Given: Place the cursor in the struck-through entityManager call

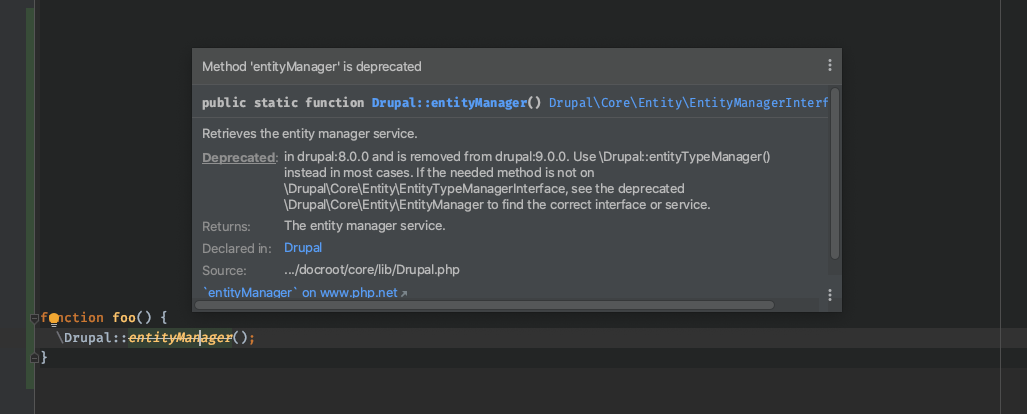Looking at the screenshot, I should [180, 338].
